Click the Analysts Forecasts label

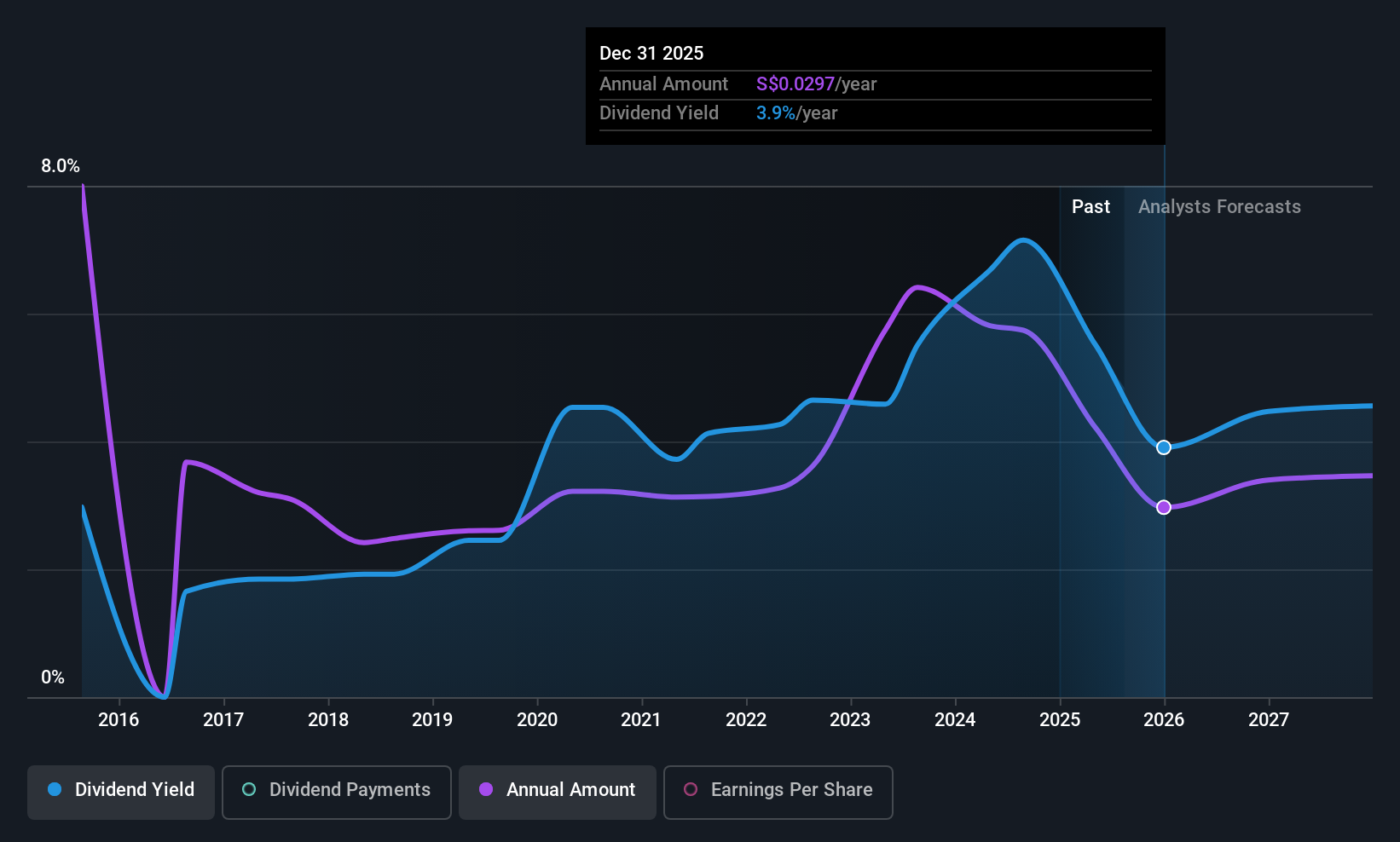click(1219, 207)
